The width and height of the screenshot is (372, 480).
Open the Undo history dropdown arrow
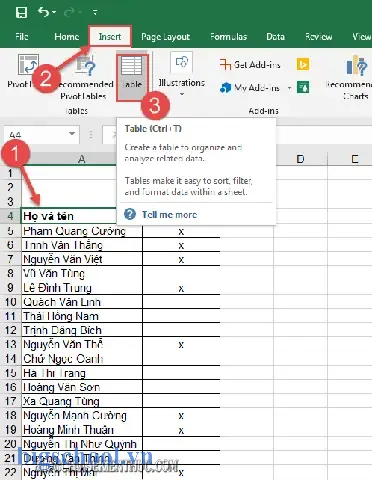click(x=54, y=13)
